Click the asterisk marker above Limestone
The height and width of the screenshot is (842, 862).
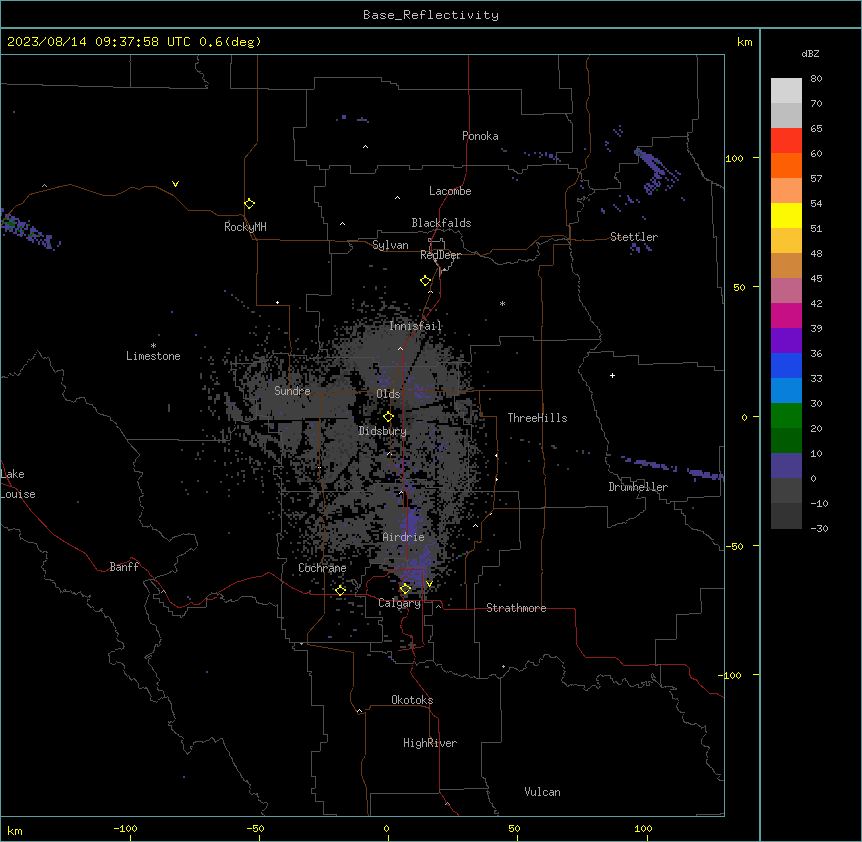[x=153, y=346]
